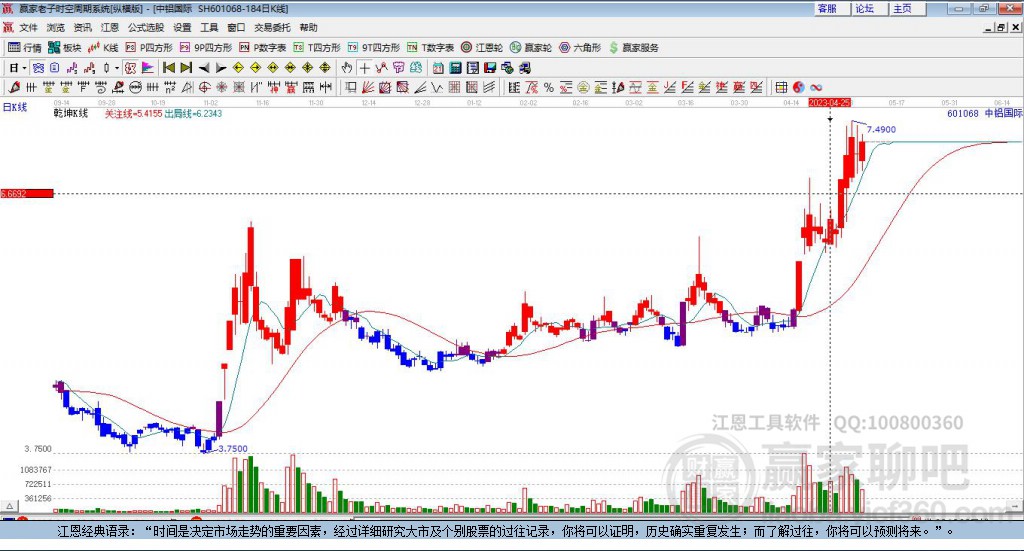This screenshot has width=1024, height=551.
Task: Jump to first bar icon
Action: (168, 68)
